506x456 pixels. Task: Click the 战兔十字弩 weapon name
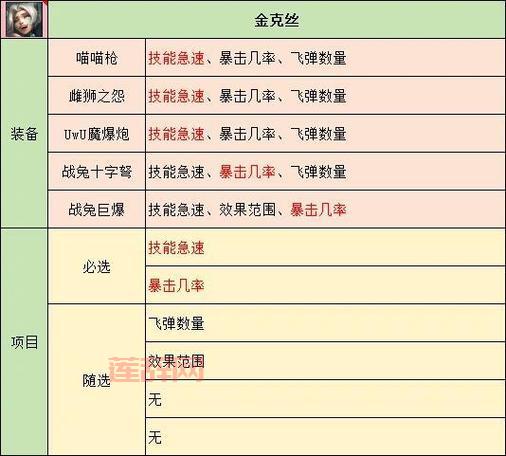click(x=97, y=172)
